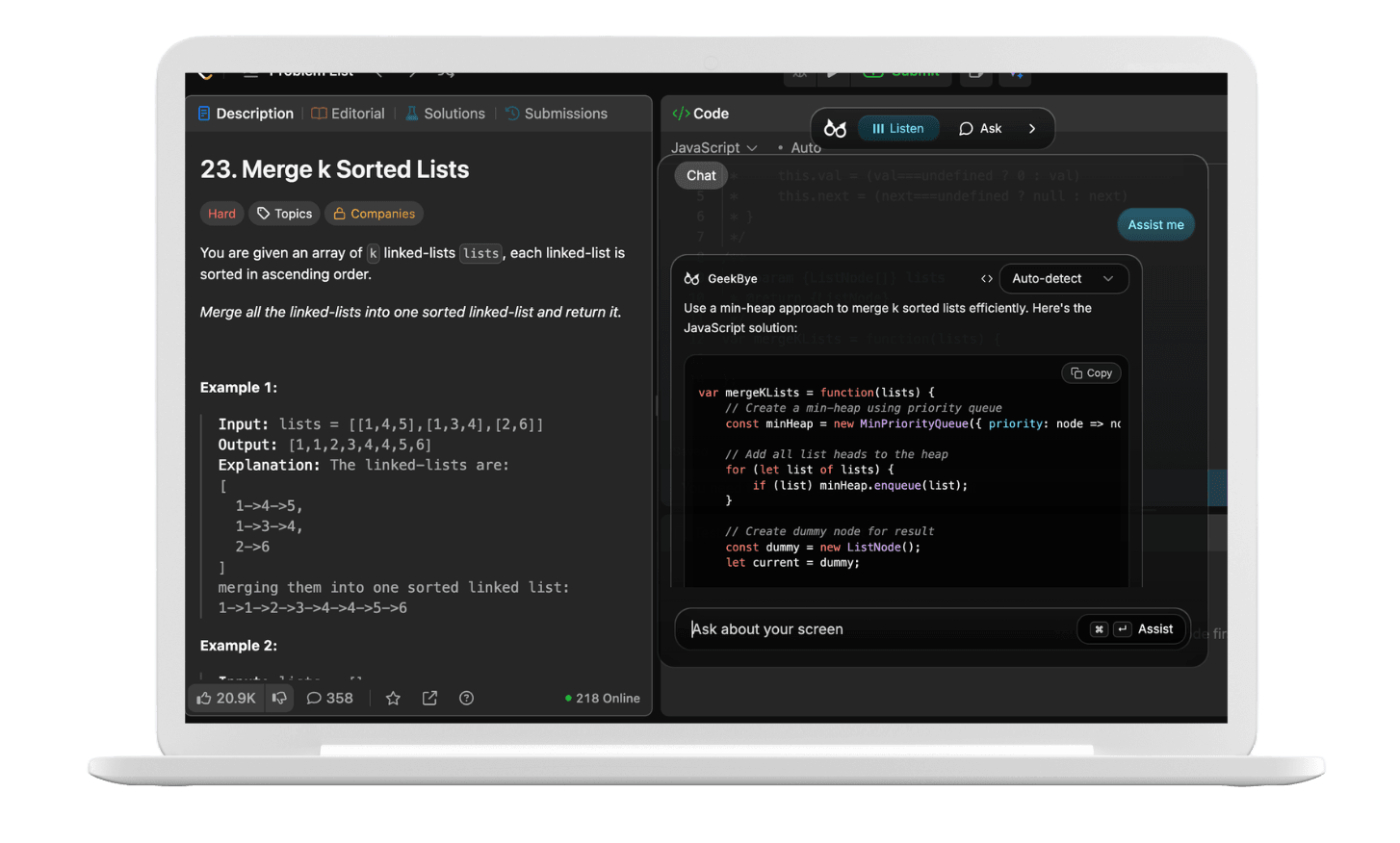1400x843 pixels.
Task: Select the Code panel tab
Action: coord(701,114)
